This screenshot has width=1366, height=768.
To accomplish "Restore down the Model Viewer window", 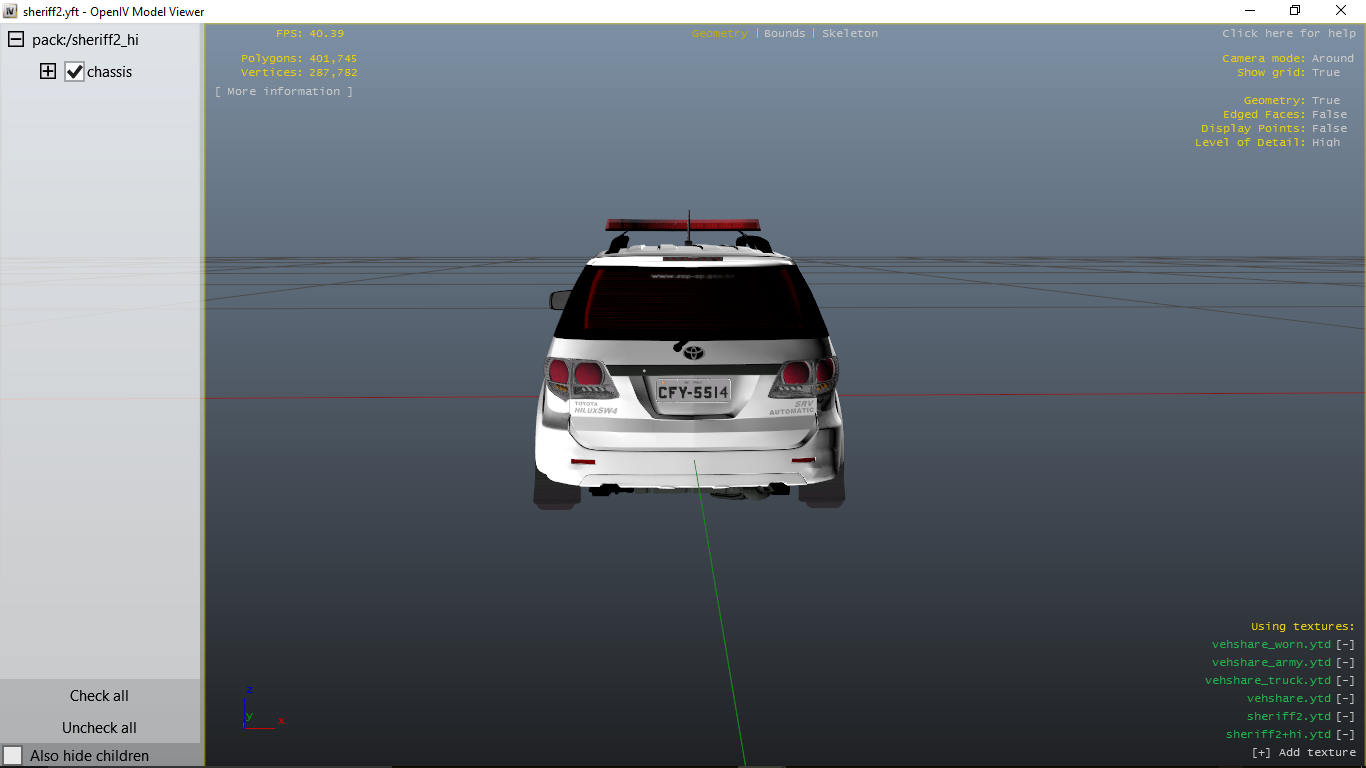I will click(x=1295, y=11).
